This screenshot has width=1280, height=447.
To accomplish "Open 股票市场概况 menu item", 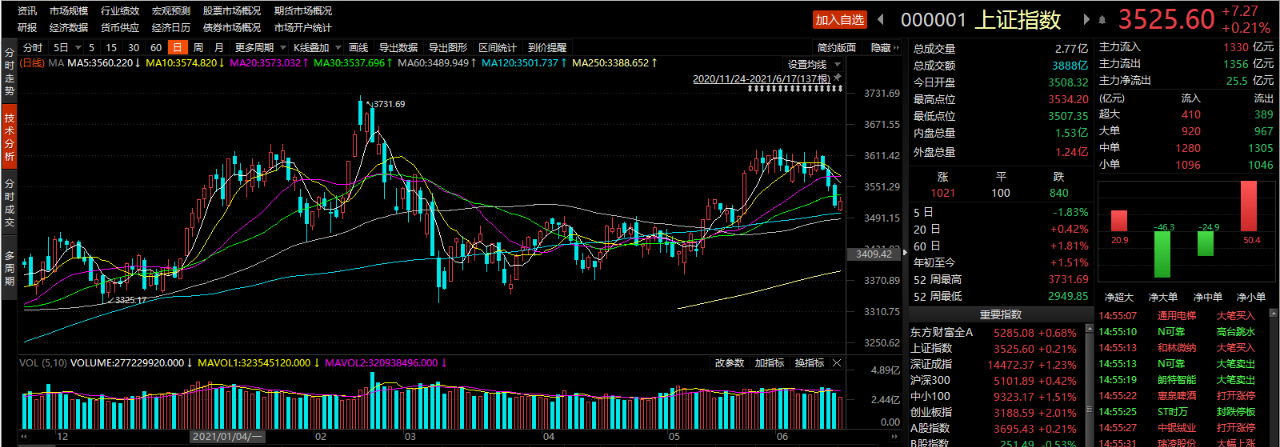I will (x=232, y=10).
